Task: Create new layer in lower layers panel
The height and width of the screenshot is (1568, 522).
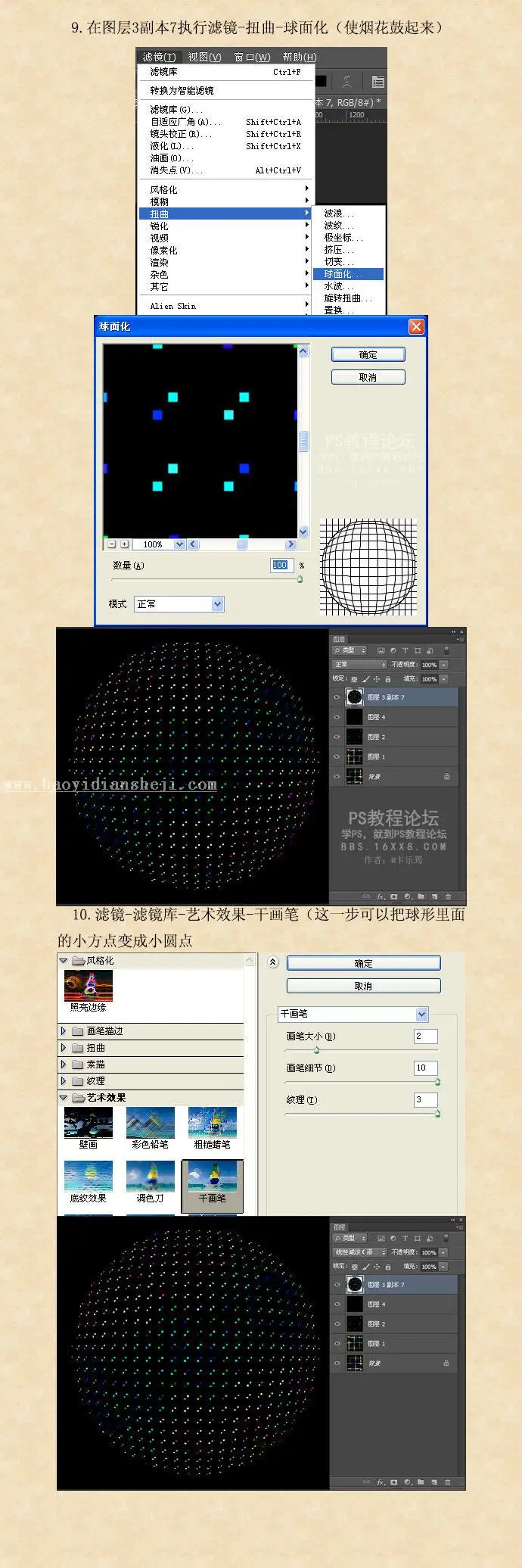Action: point(434,1482)
